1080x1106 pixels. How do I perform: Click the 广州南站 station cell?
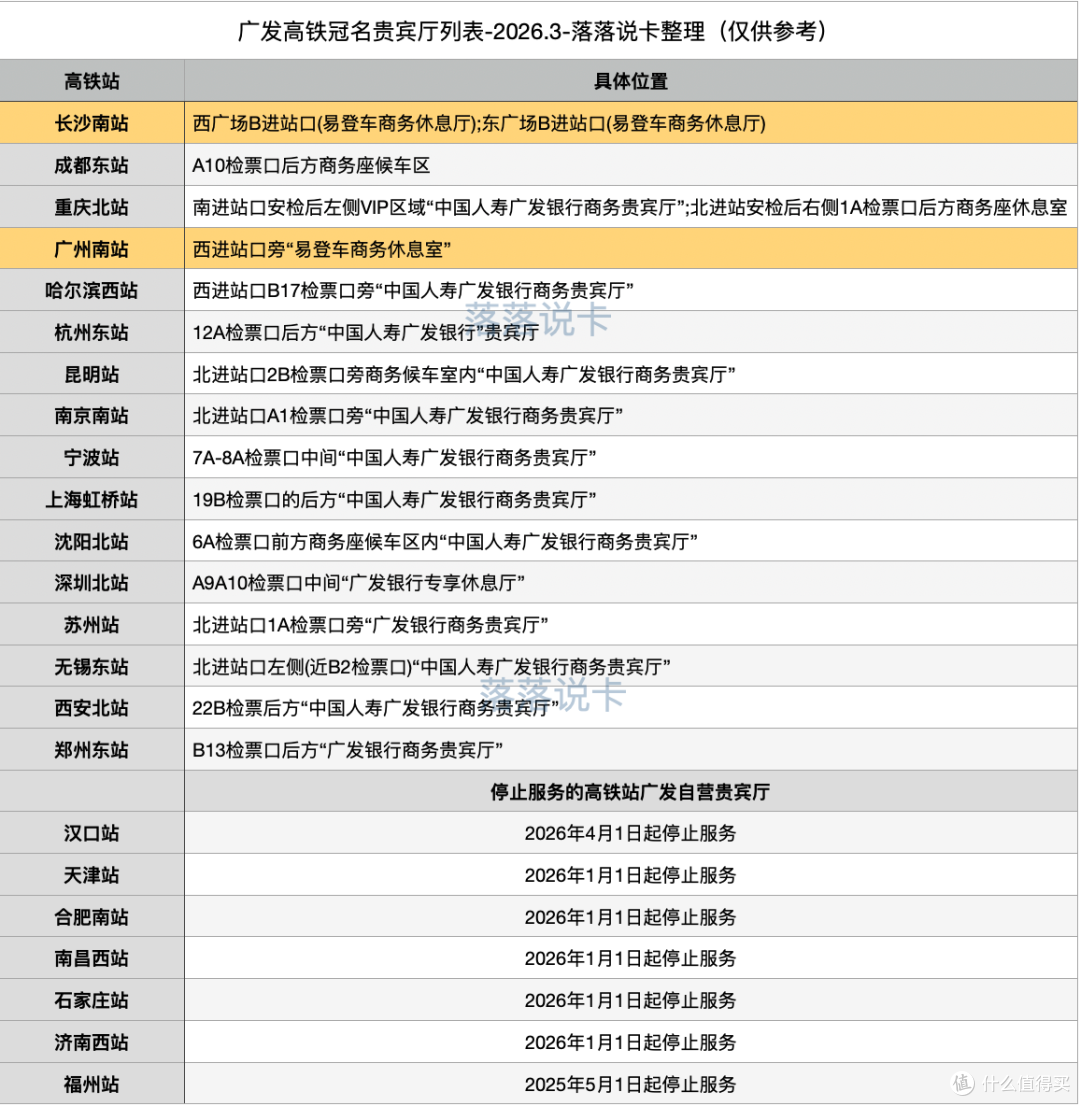click(92, 249)
